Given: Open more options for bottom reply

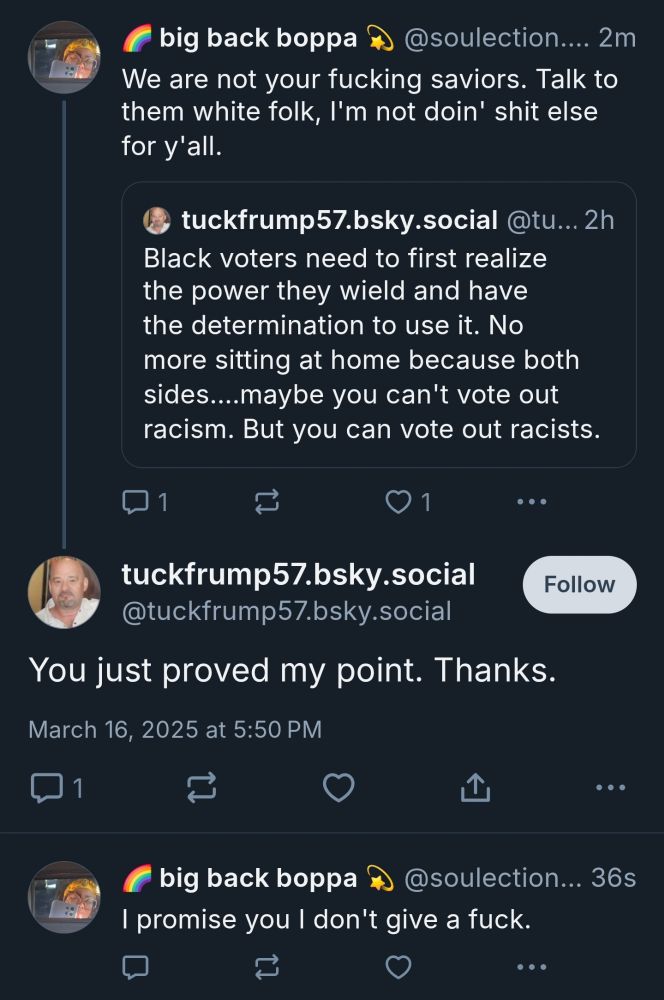Looking at the screenshot, I should pyautogui.click(x=531, y=966).
